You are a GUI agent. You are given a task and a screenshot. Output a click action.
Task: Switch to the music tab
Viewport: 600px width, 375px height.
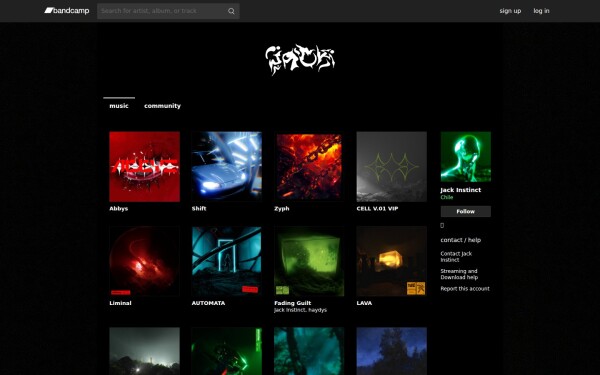[x=119, y=106]
